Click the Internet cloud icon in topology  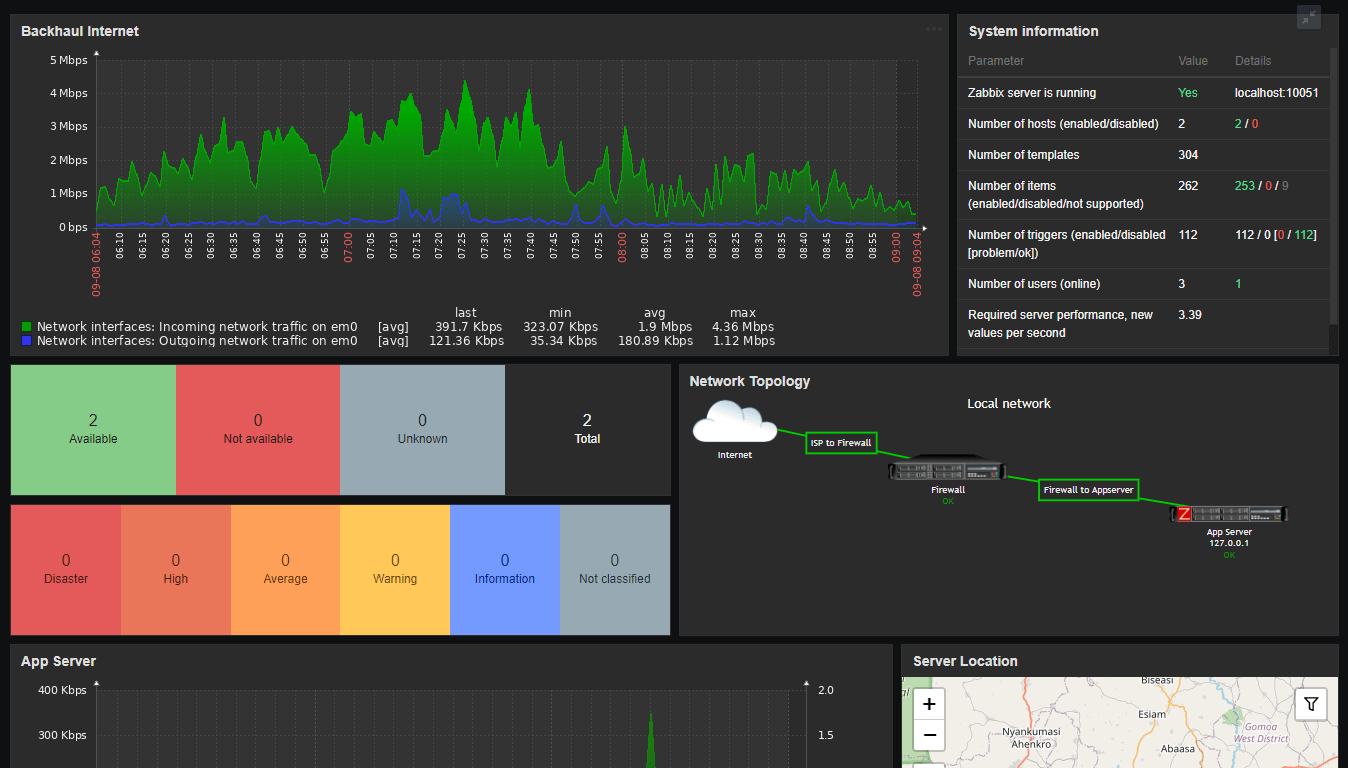(734, 422)
